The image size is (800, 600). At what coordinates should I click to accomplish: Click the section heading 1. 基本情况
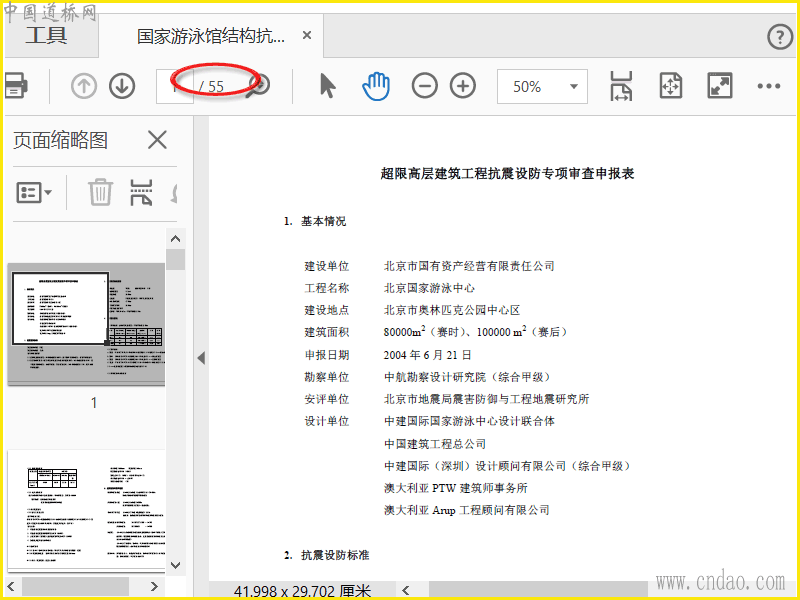(315, 221)
